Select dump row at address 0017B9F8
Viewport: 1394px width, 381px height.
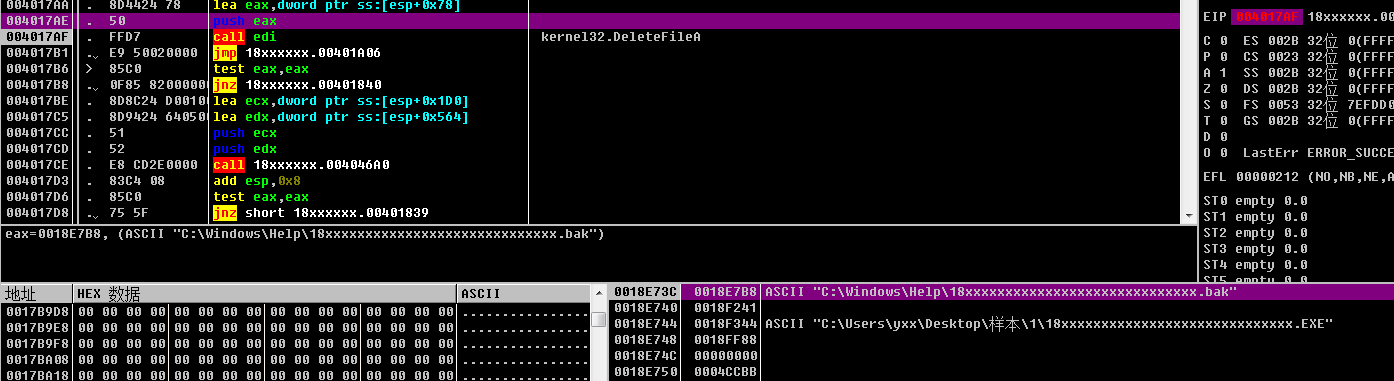(296, 344)
